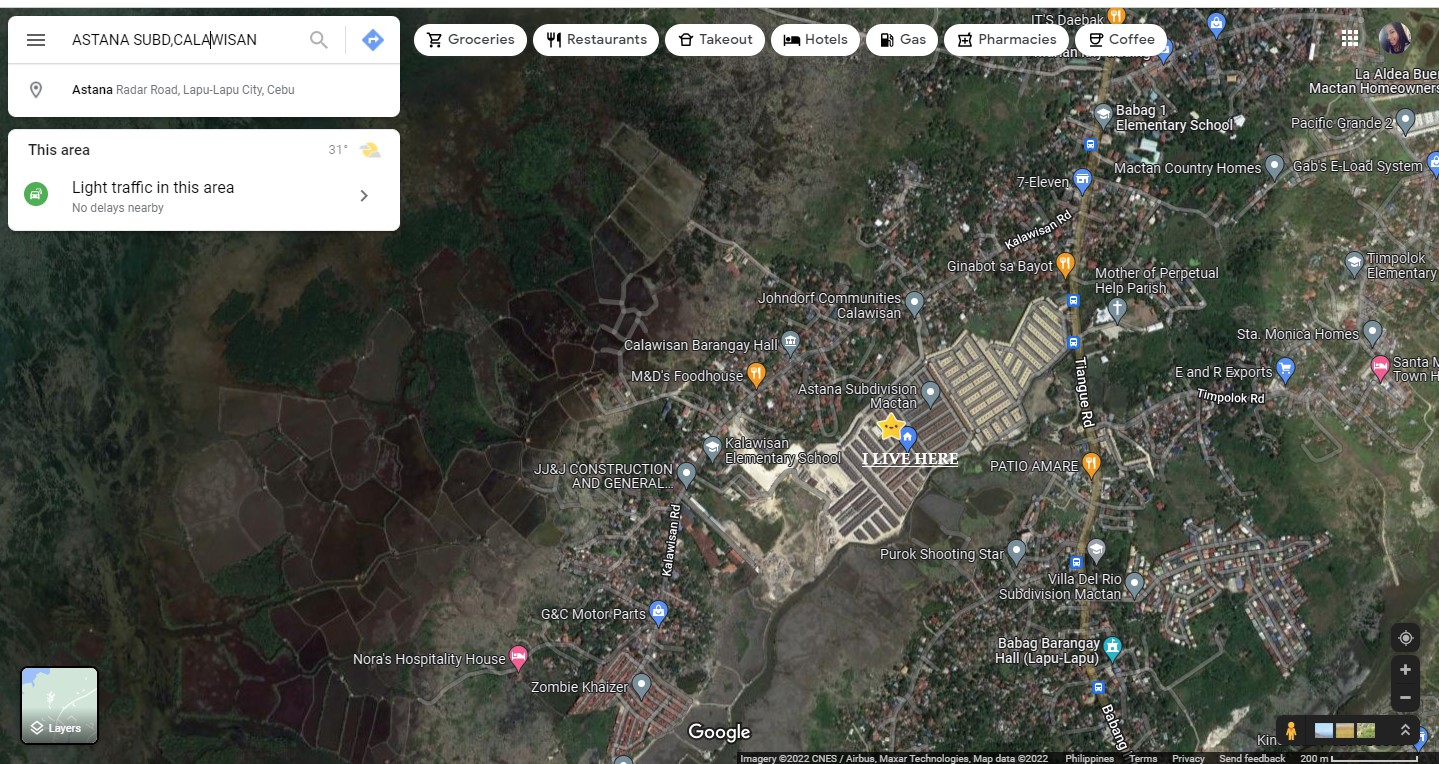Open the street imagery thumbnails strip
The width and height of the screenshot is (1439, 764).
pos(1344,731)
